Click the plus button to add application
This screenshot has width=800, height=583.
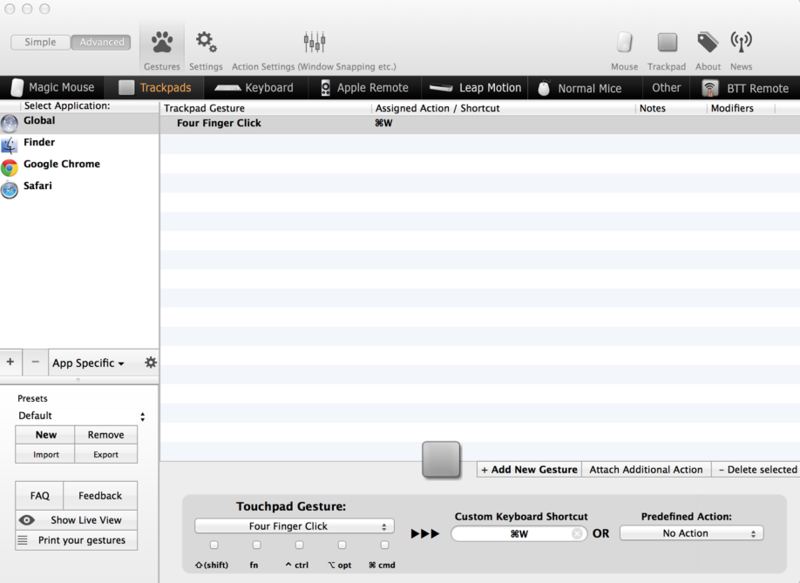point(10,362)
